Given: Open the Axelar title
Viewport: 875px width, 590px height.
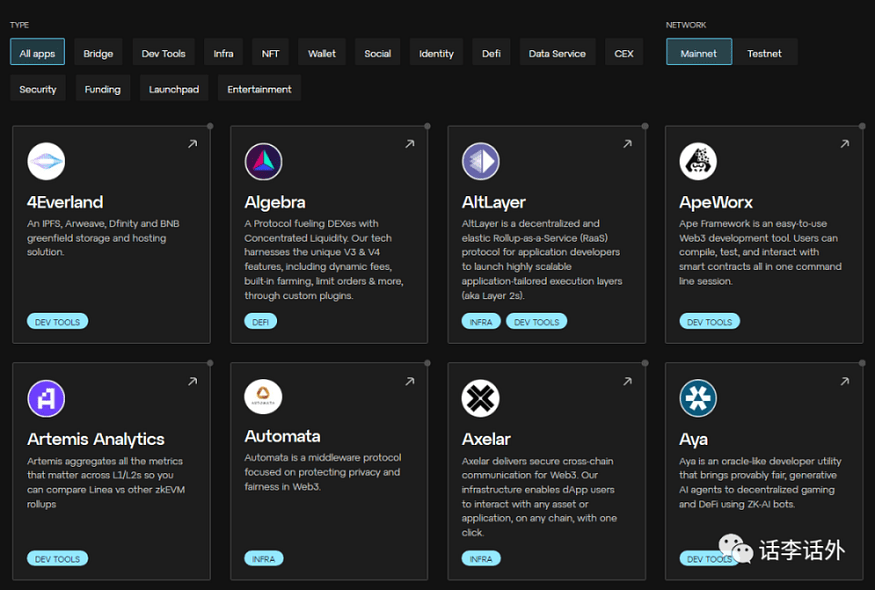Looking at the screenshot, I should click(486, 439).
